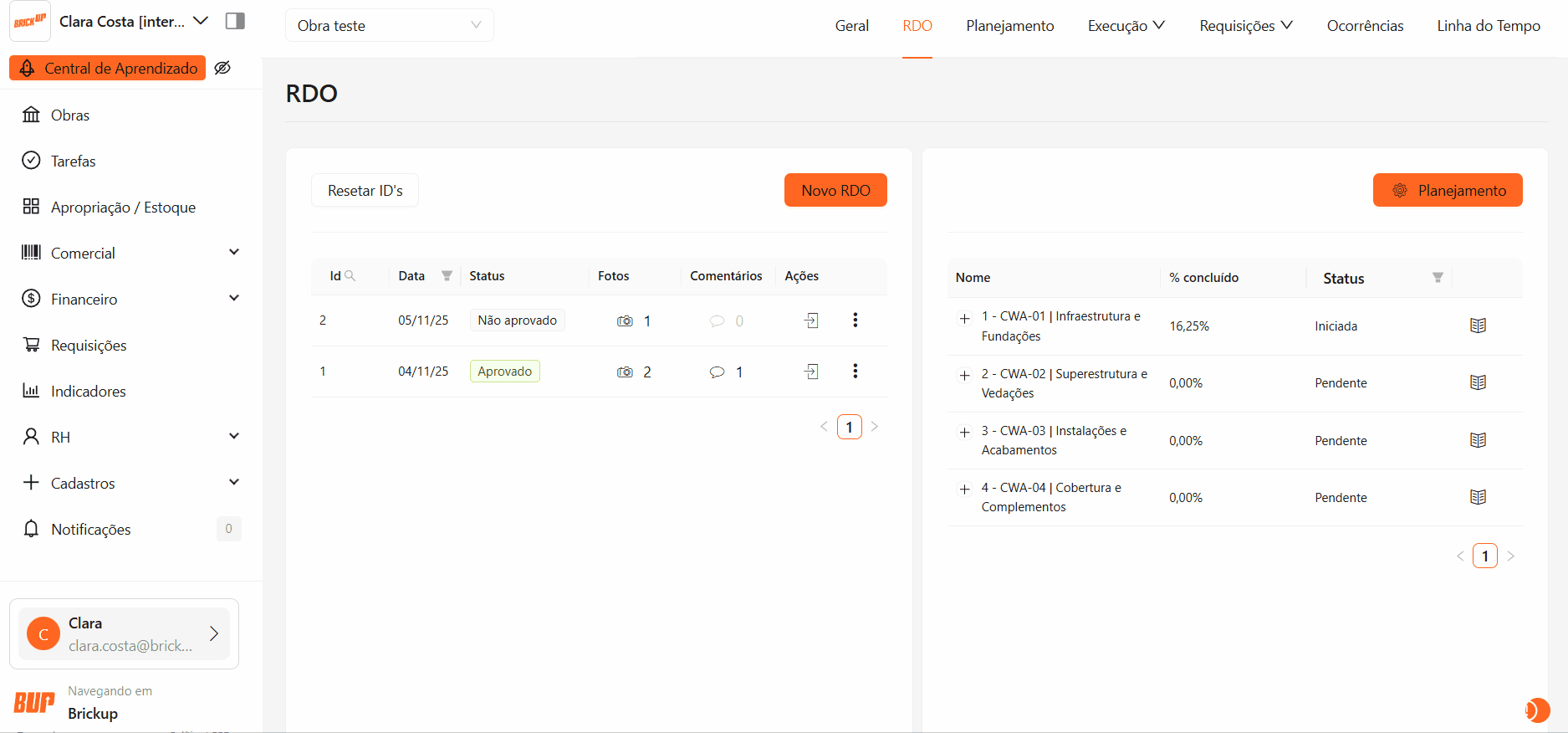1568x733 pixels.
Task: Filter the Data column in RDO table
Action: pyautogui.click(x=447, y=276)
